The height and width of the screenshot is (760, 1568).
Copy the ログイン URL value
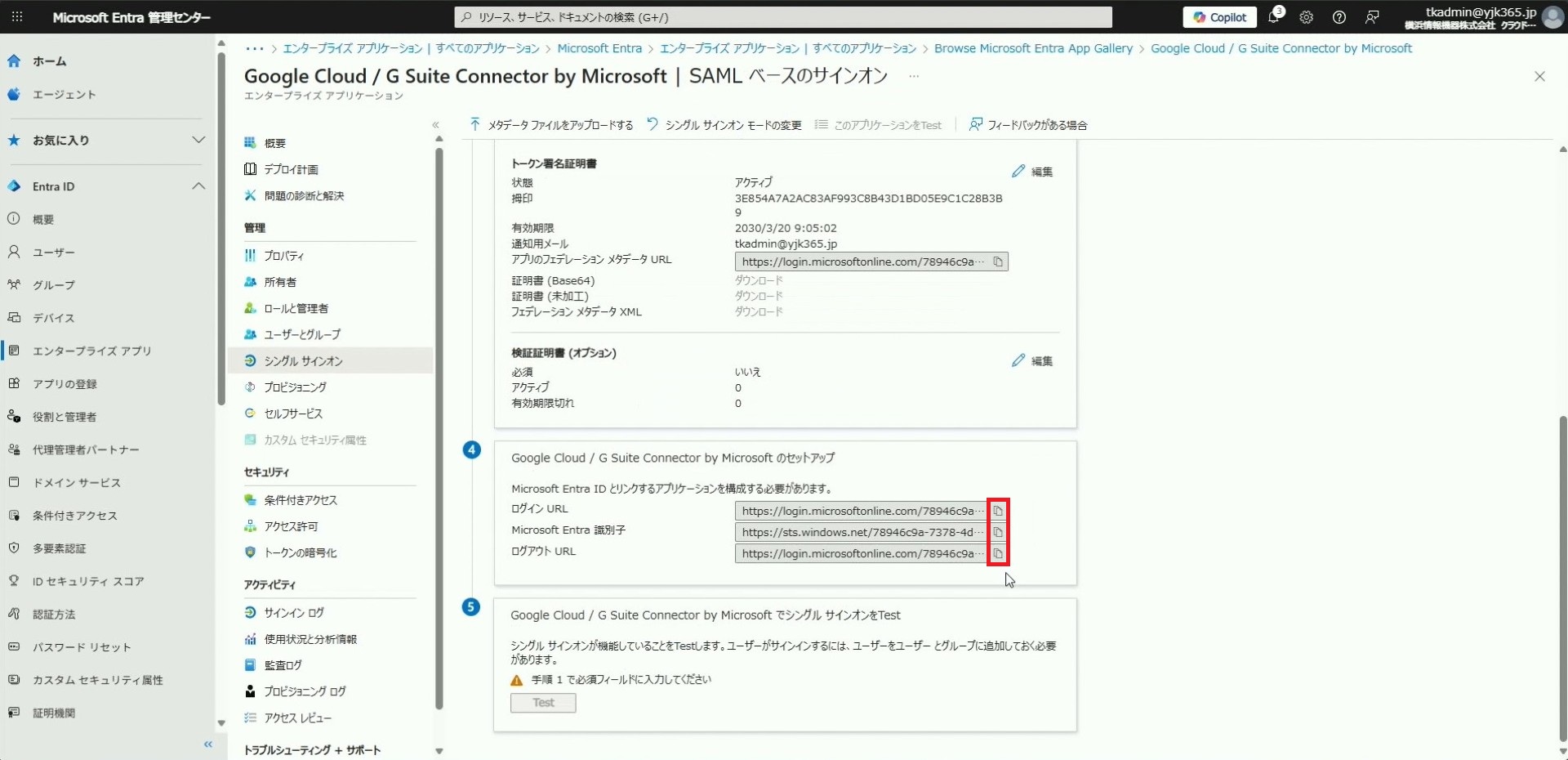point(997,511)
